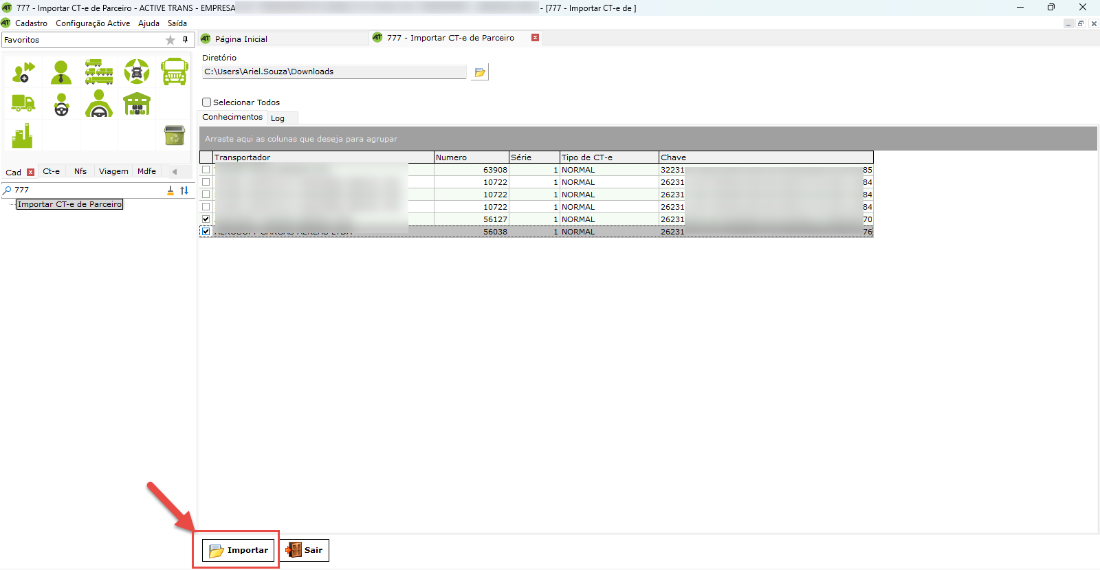Image resolution: width=1100 pixels, height=570 pixels.
Task: Sort by the Transportador column header
Action: pyautogui.click(x=323, y=157)
